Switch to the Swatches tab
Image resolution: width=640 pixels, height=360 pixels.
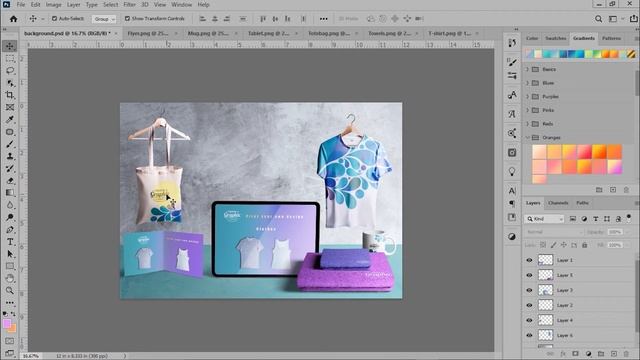pyautogui.click(x=556, y=38)
